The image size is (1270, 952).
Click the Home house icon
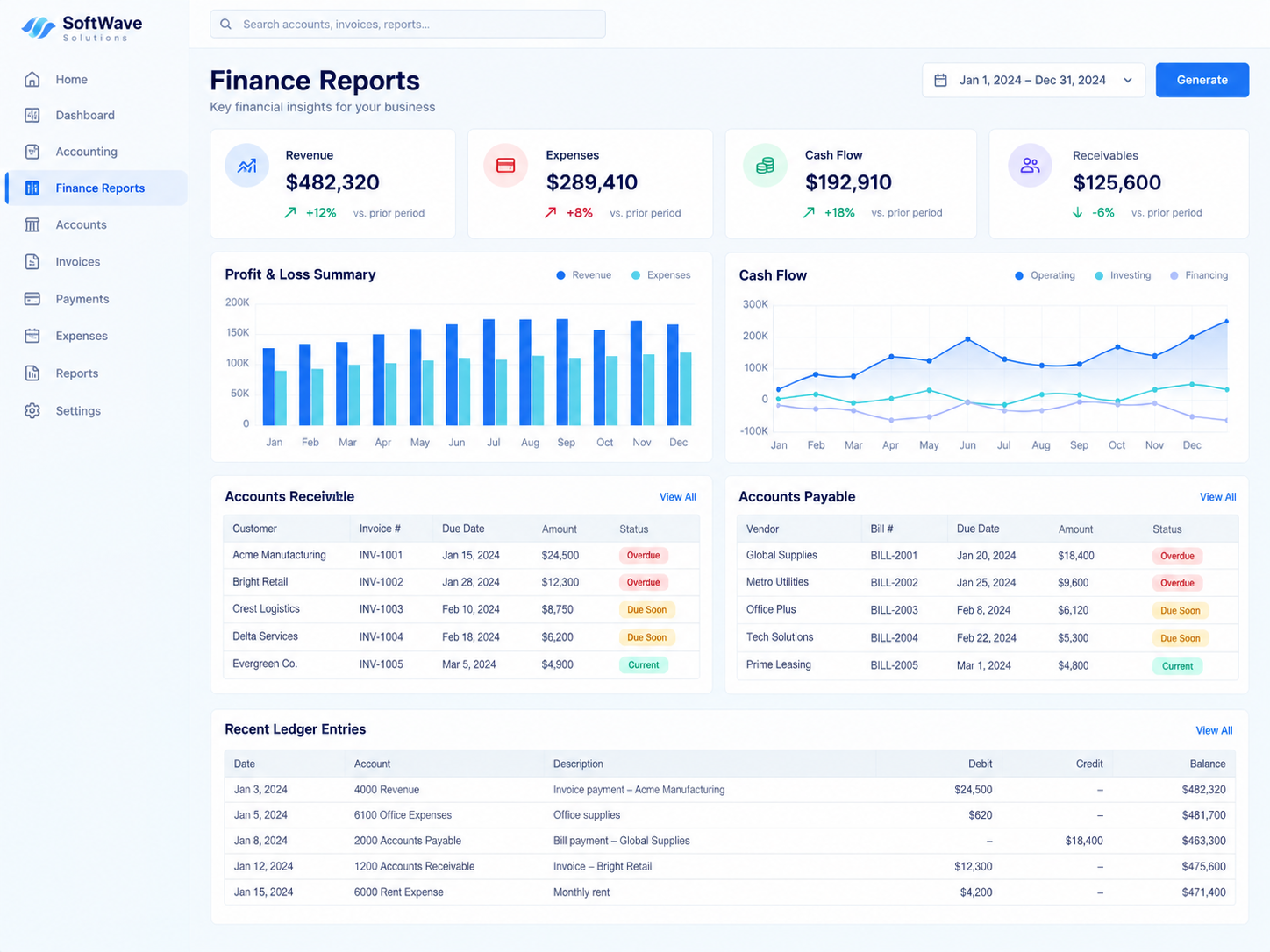click(x=32, y=79)
